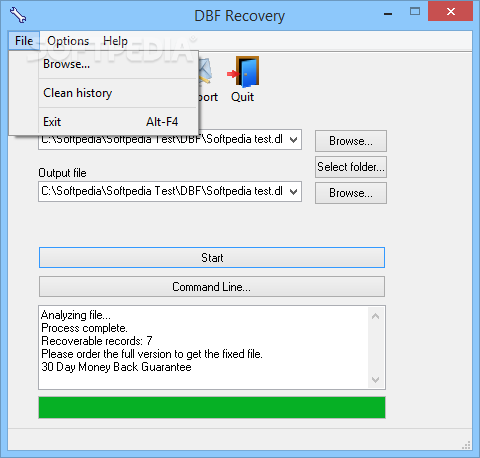Minimize the DBF Recovery window
The height and width of the screenshot is (458, 480).
click(388, 13)
